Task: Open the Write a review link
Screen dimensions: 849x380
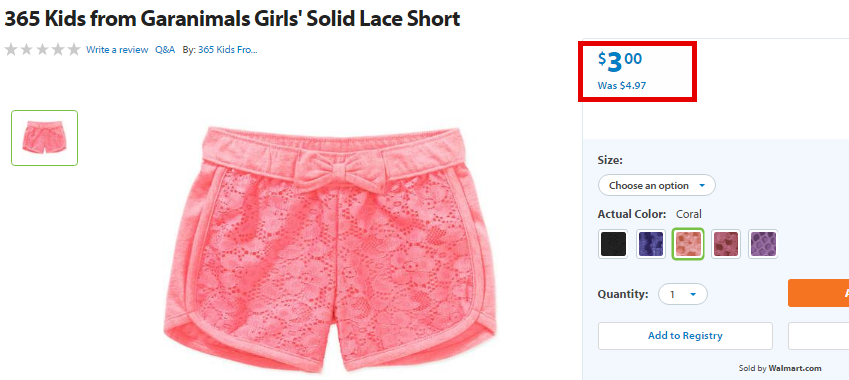Action: [117, 50]
